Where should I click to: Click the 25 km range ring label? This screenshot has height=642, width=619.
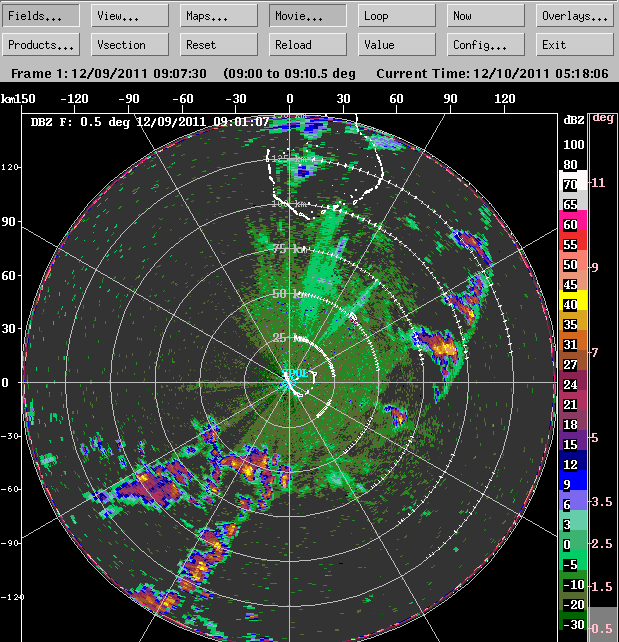tap(289, 338)
